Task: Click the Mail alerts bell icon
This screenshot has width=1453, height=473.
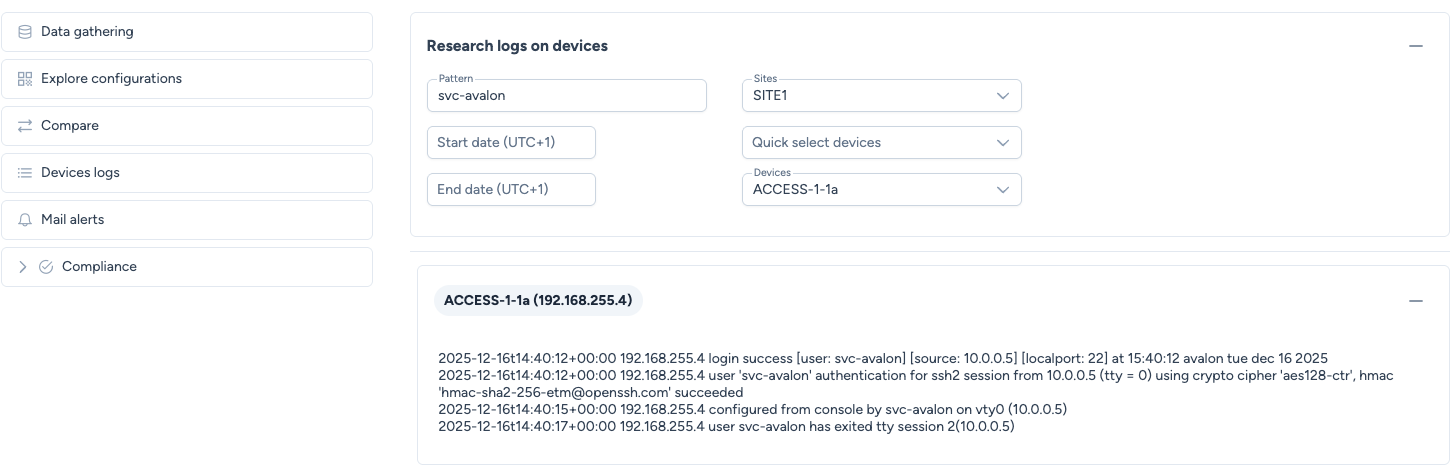Action: 25,220
